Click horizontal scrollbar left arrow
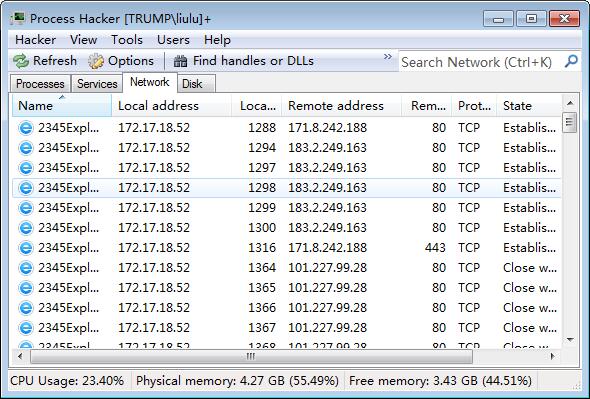 coord(20,356)
